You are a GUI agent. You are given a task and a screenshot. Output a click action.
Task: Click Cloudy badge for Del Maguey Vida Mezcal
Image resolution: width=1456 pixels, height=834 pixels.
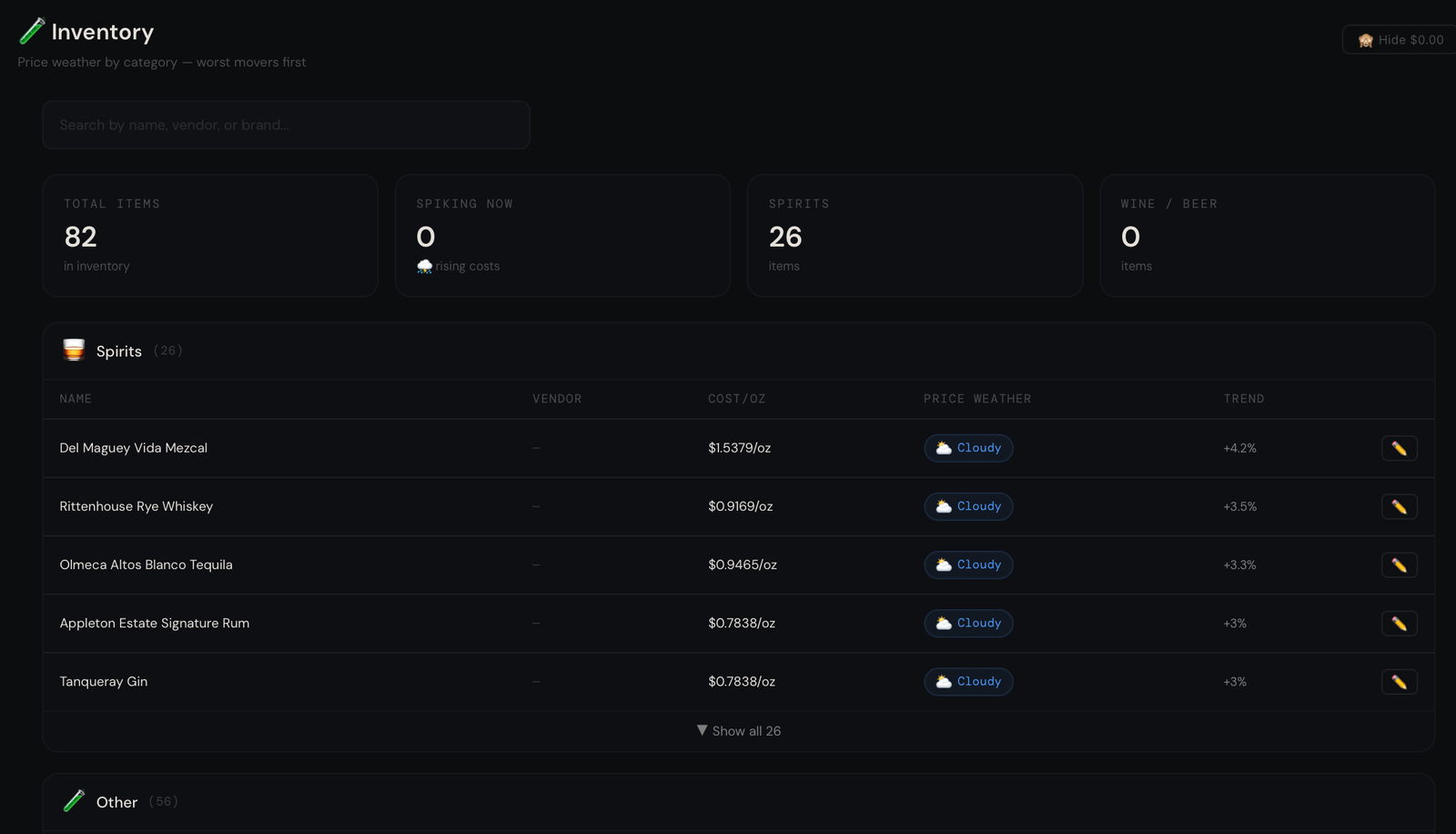click(x=968, y=448)
